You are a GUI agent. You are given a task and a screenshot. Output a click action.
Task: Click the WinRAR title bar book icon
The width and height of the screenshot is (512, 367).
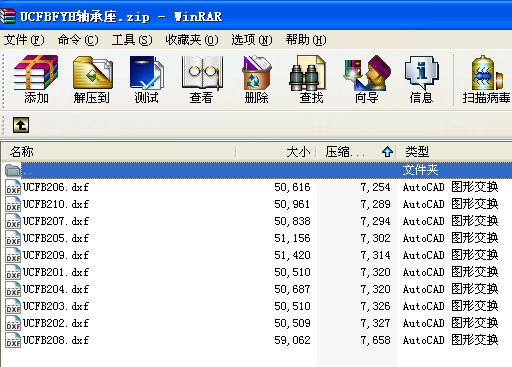click(8, 16)
